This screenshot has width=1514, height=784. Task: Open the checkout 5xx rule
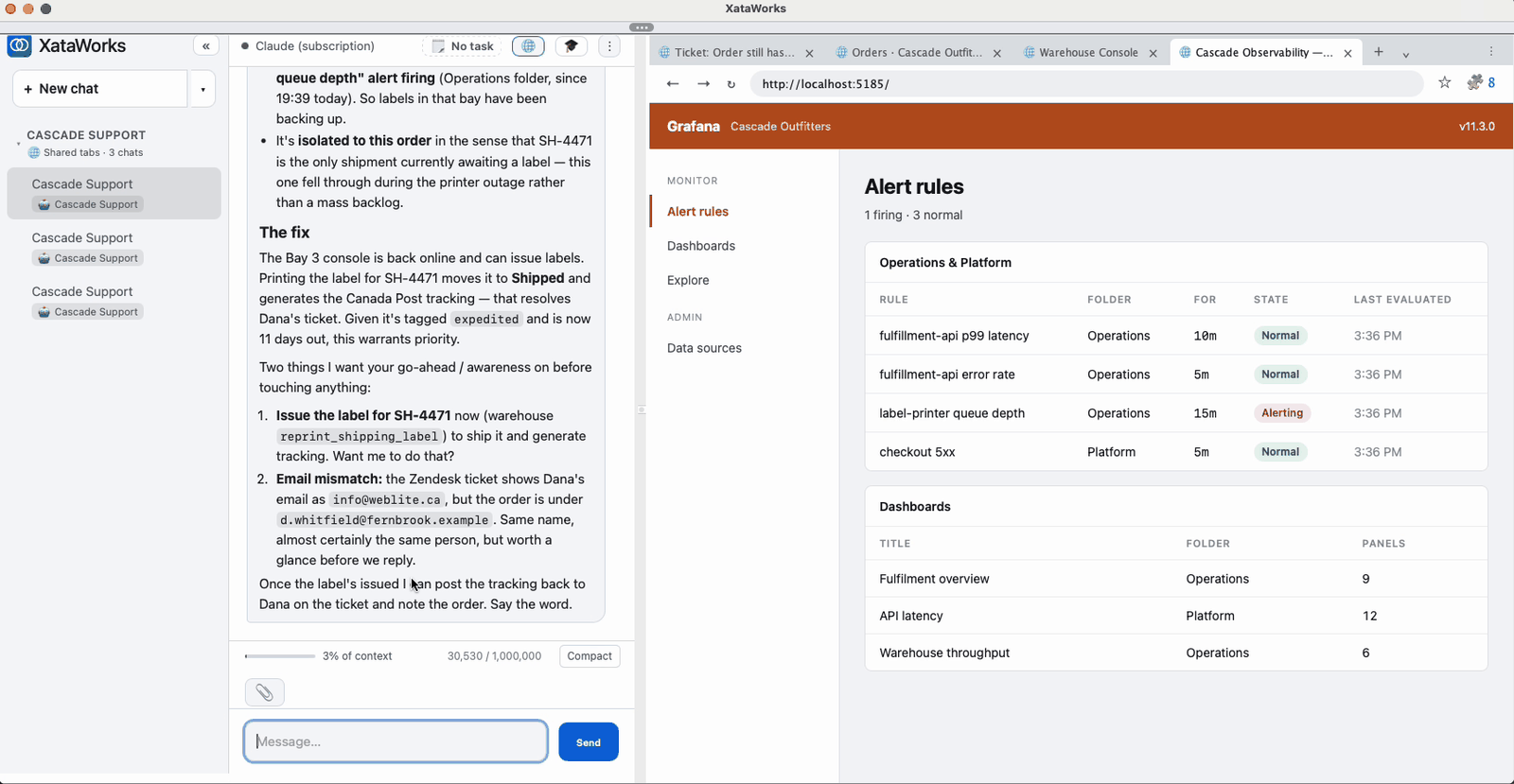tap(917, 452)
